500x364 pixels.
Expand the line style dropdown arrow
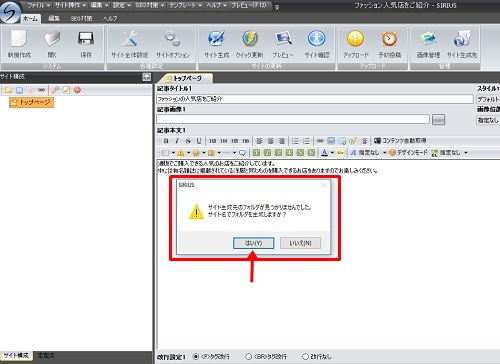[234, 153]
